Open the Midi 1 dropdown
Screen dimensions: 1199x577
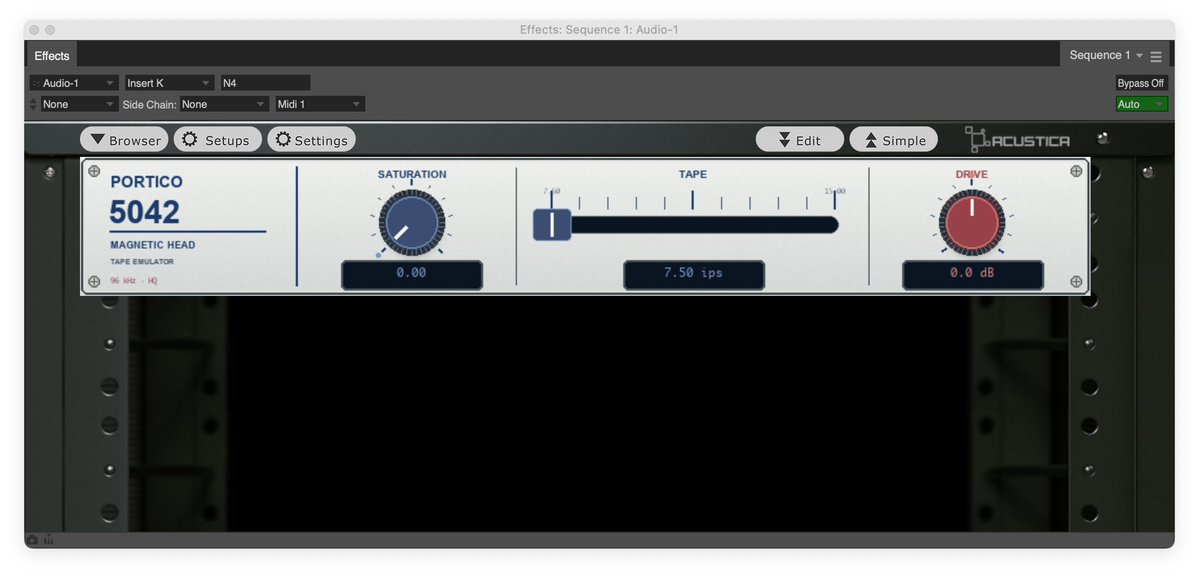click(320, 104)
